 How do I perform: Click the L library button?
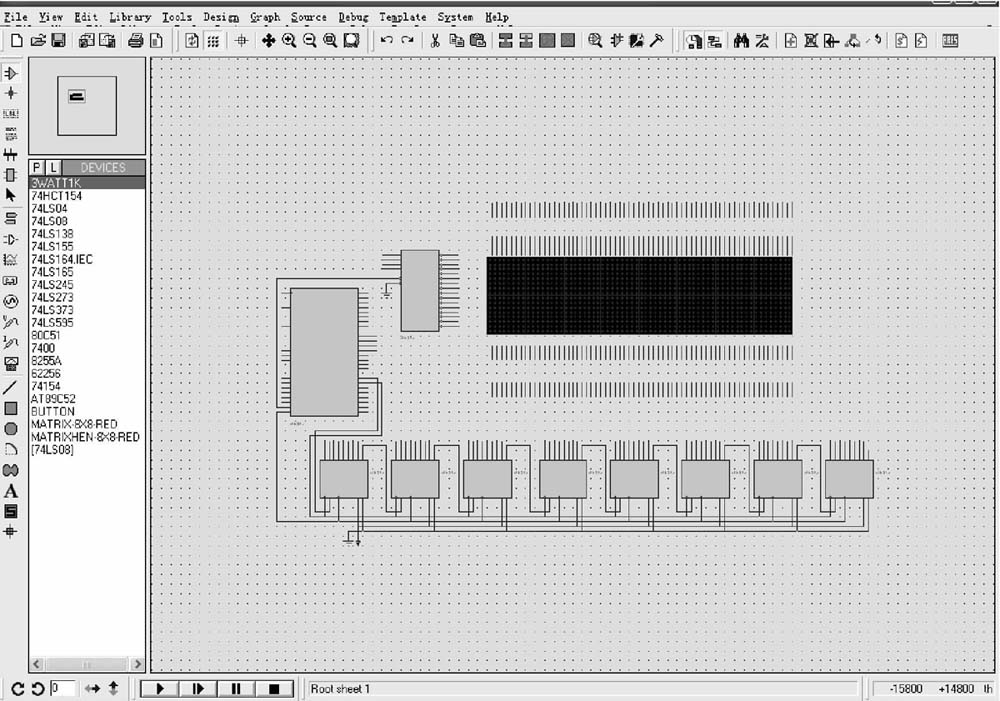54,168
